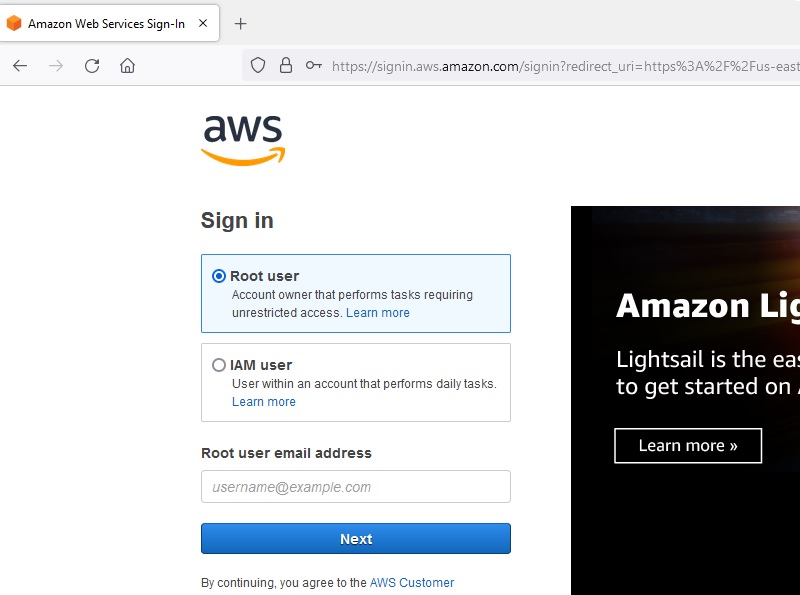Image resolution: width=800 pixels, height=595 pixels.
Task: Click the browser back arrow
Action: pyautogui.click(x=20, y=66)
